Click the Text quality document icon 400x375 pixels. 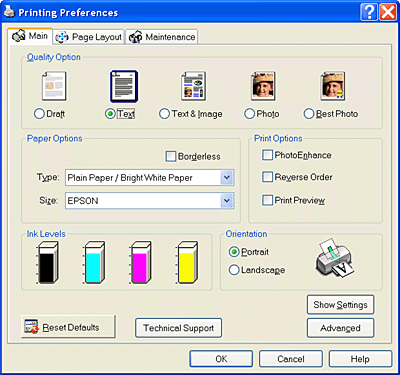124,86
